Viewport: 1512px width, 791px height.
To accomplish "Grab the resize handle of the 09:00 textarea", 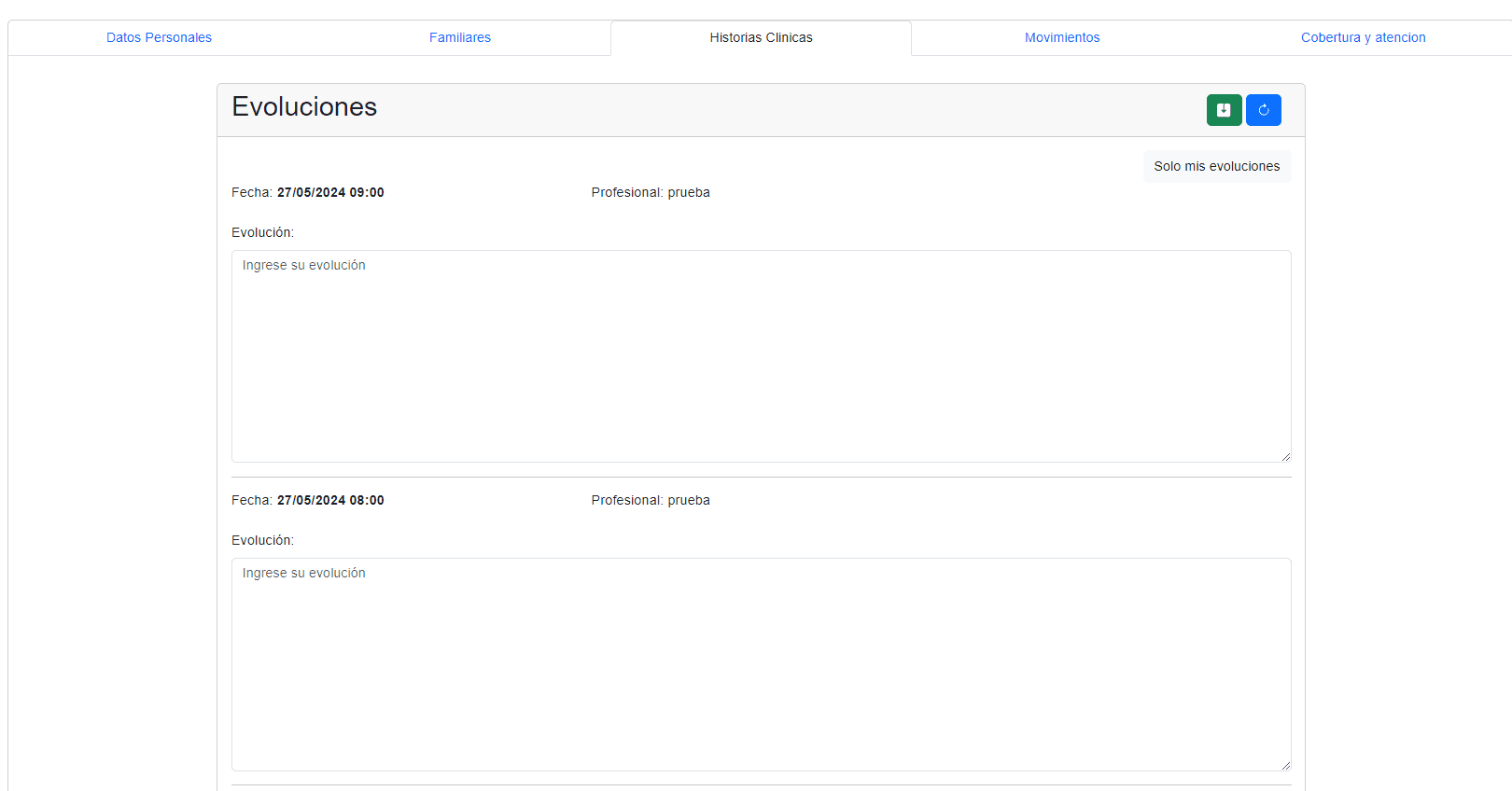I will pyautogui.click(x=1285, y=456).
